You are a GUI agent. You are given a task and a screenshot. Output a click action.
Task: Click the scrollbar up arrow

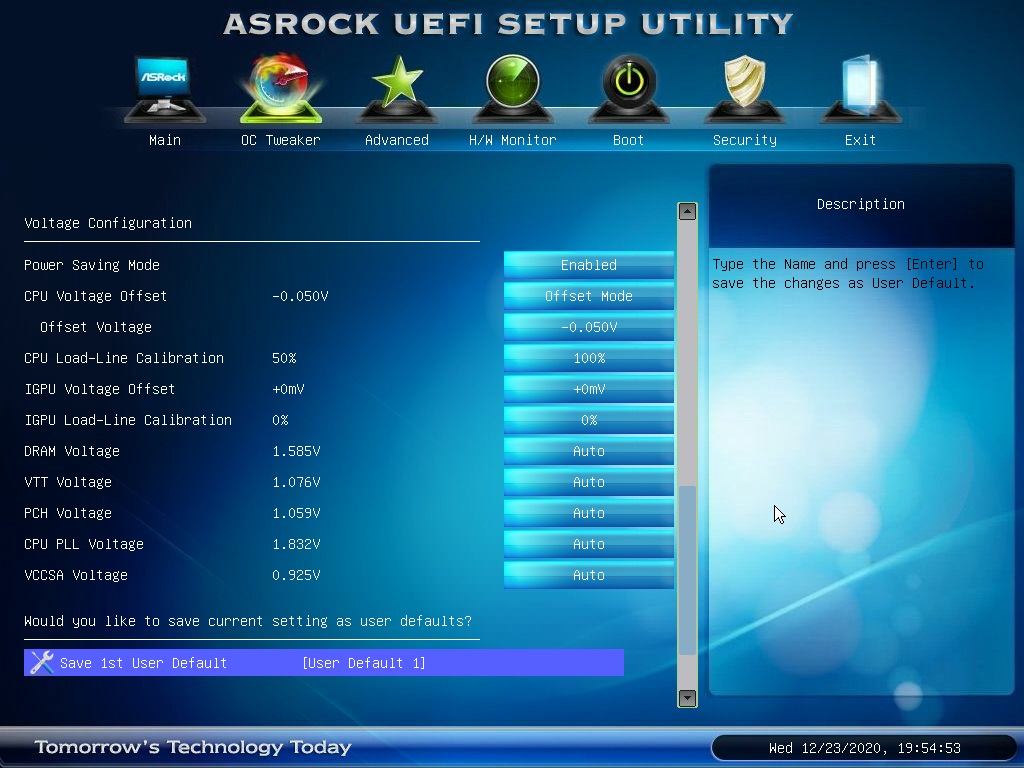[x=687, y=211]
